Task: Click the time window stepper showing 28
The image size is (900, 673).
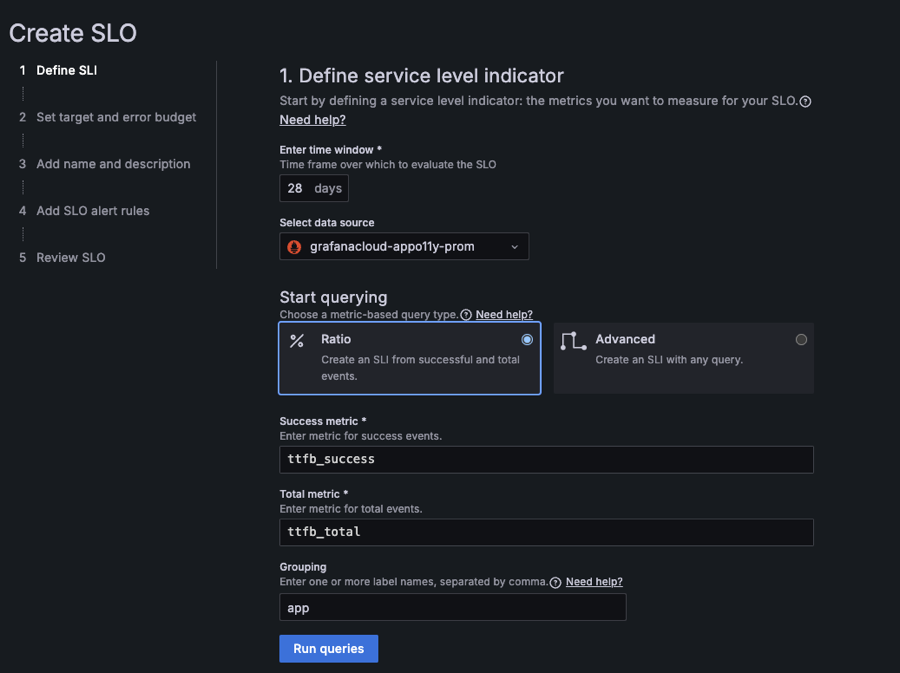Action: (293, 188)
